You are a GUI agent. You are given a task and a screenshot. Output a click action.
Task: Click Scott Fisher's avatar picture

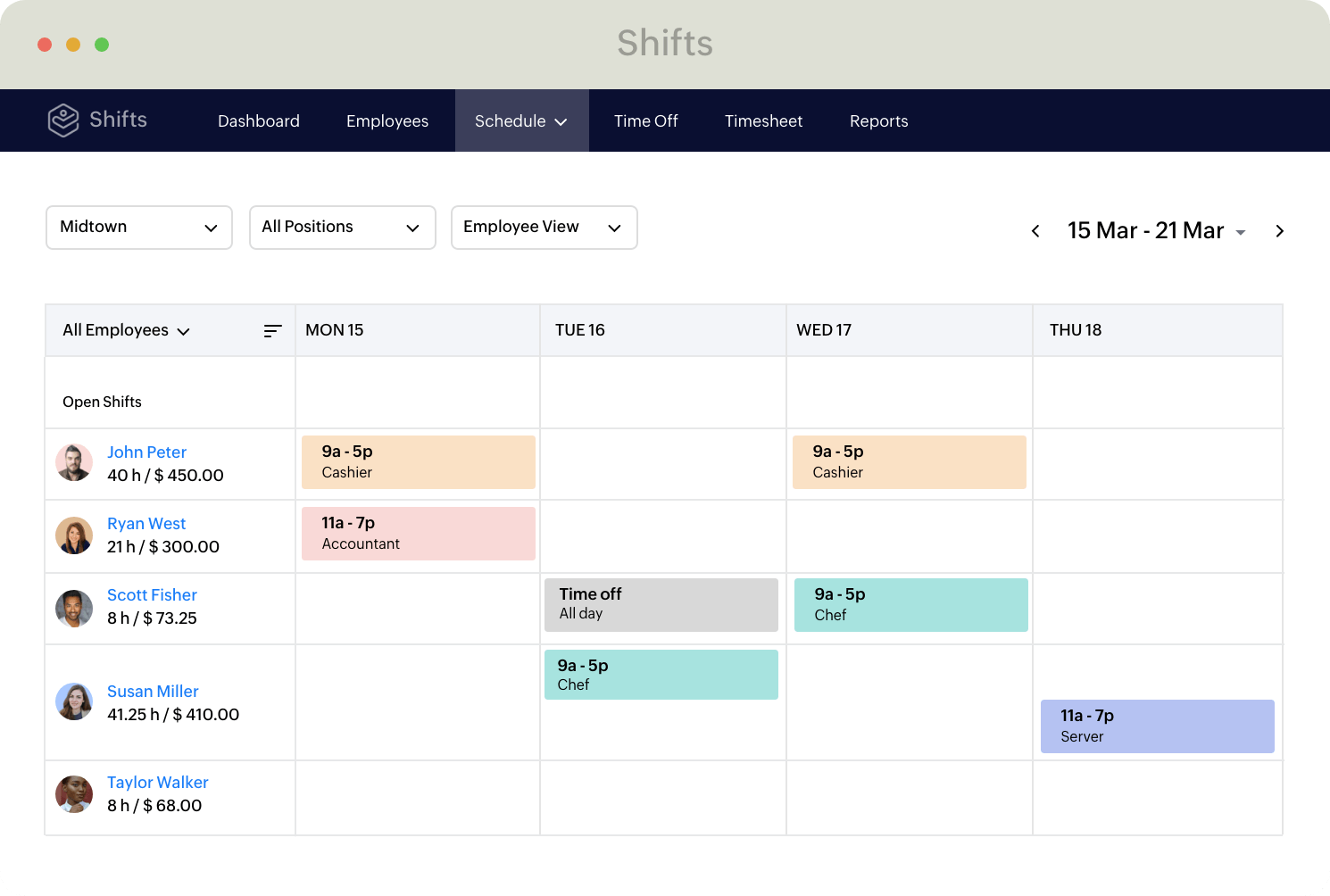click(x=74, y=608)
